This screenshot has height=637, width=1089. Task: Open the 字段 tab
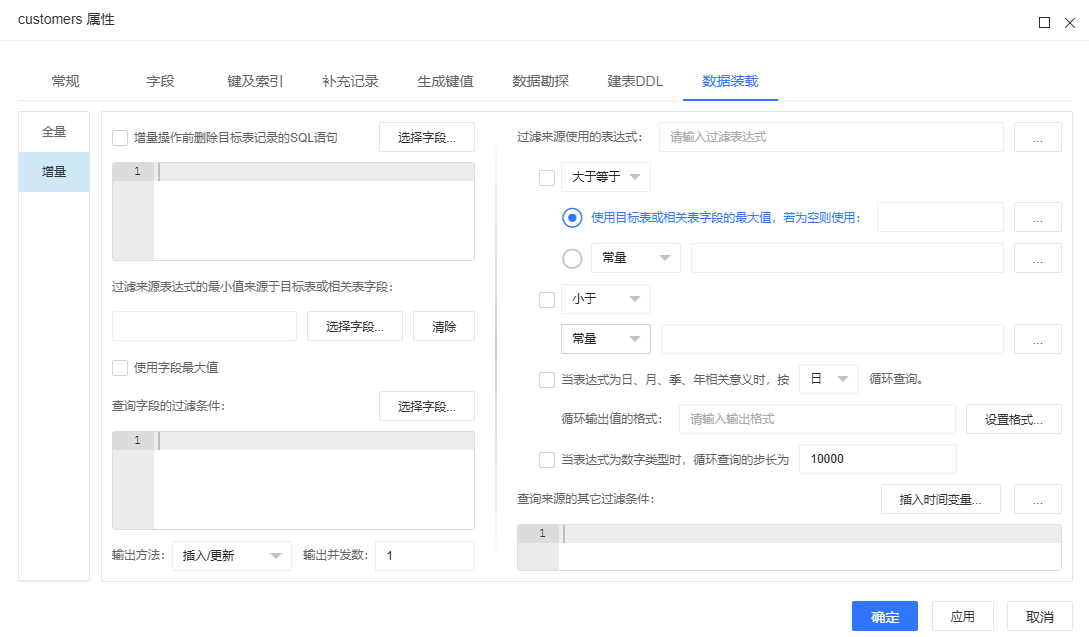160,81
